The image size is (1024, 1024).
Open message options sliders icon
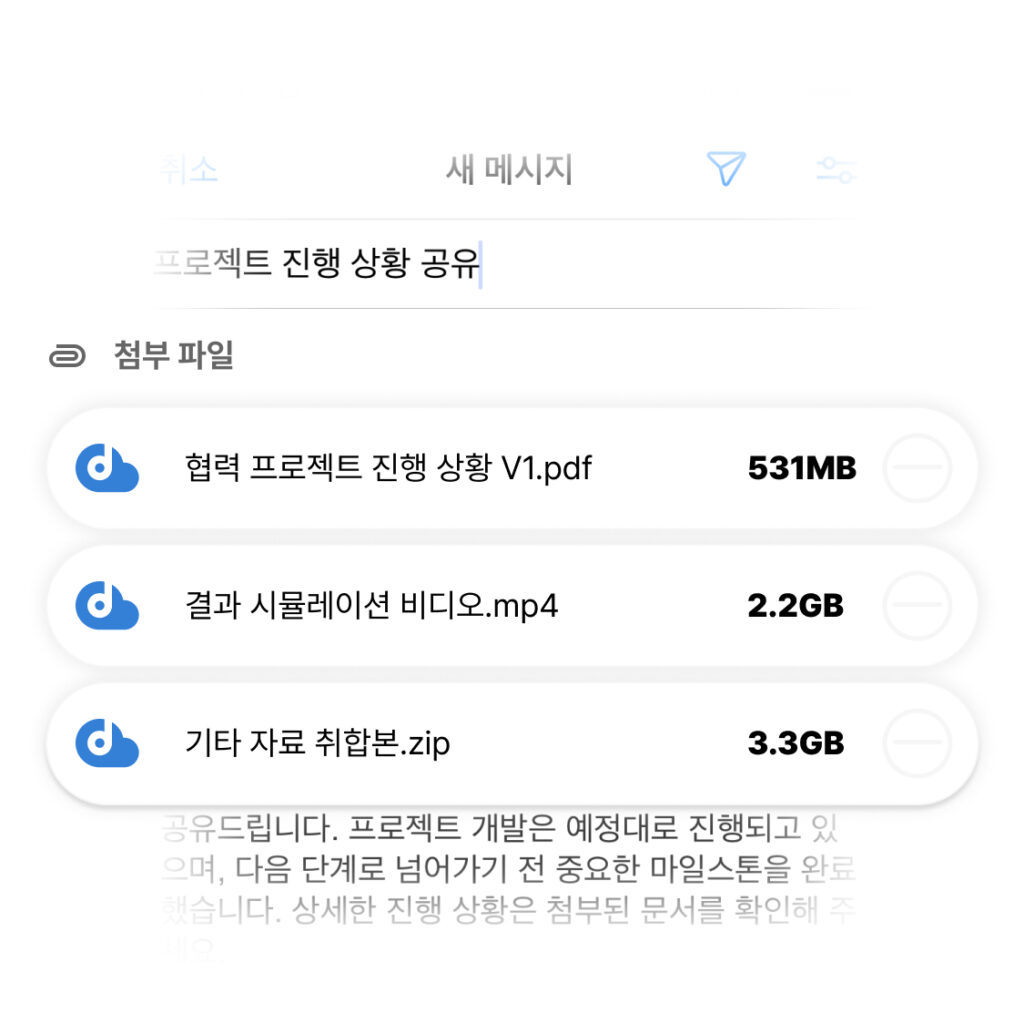(x=835, y=170)
